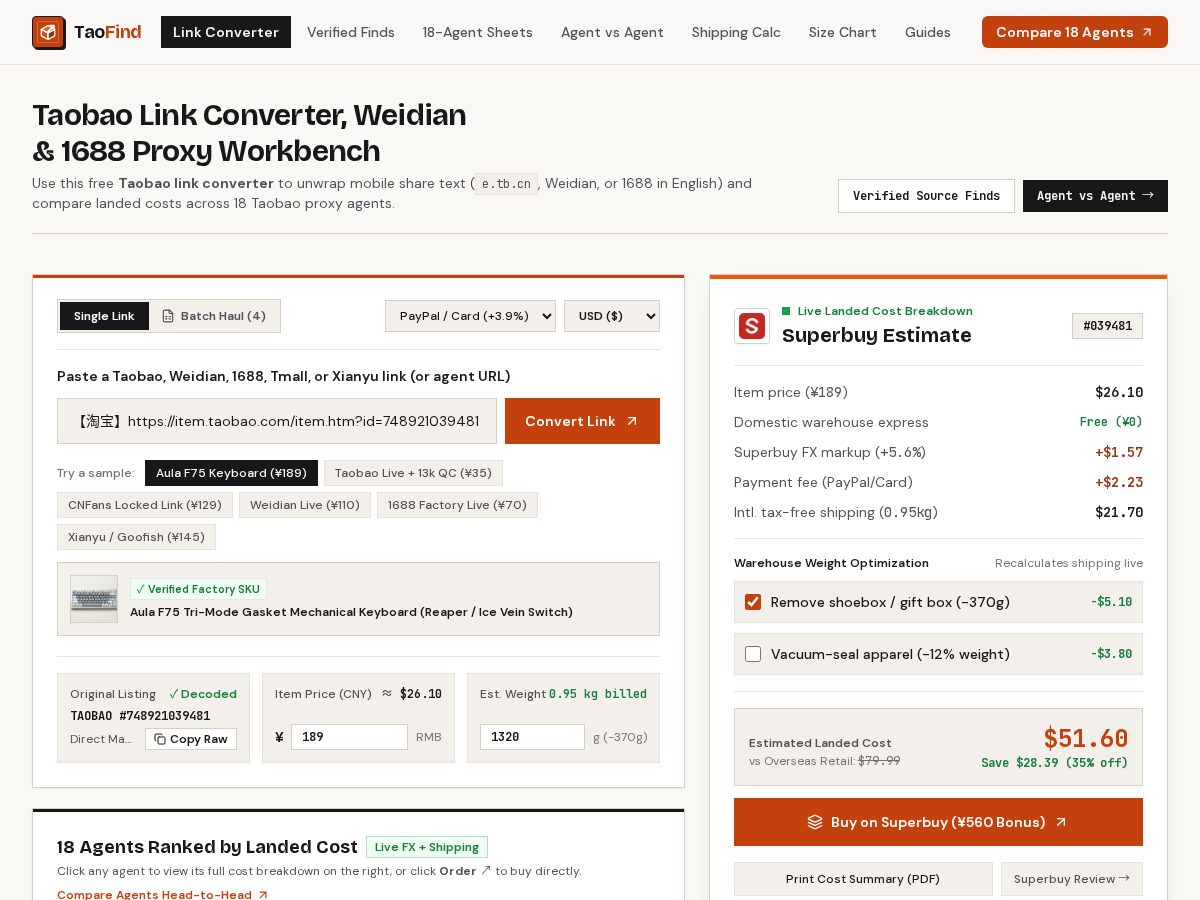Click the Live FX + Shipping badge

pos(427,847)
